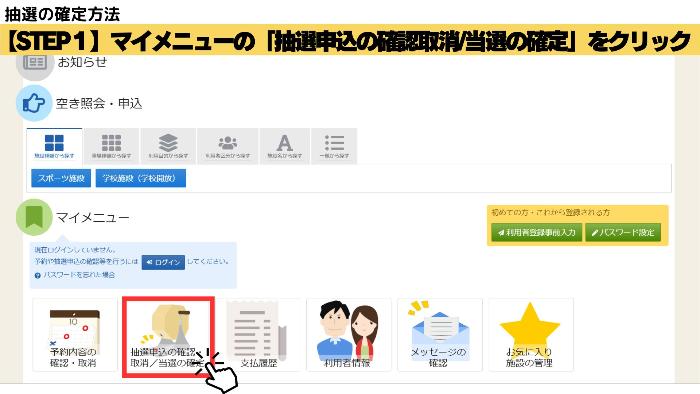
Task: Switch to the nine-square grid search tab
Action: click(112, 146)
